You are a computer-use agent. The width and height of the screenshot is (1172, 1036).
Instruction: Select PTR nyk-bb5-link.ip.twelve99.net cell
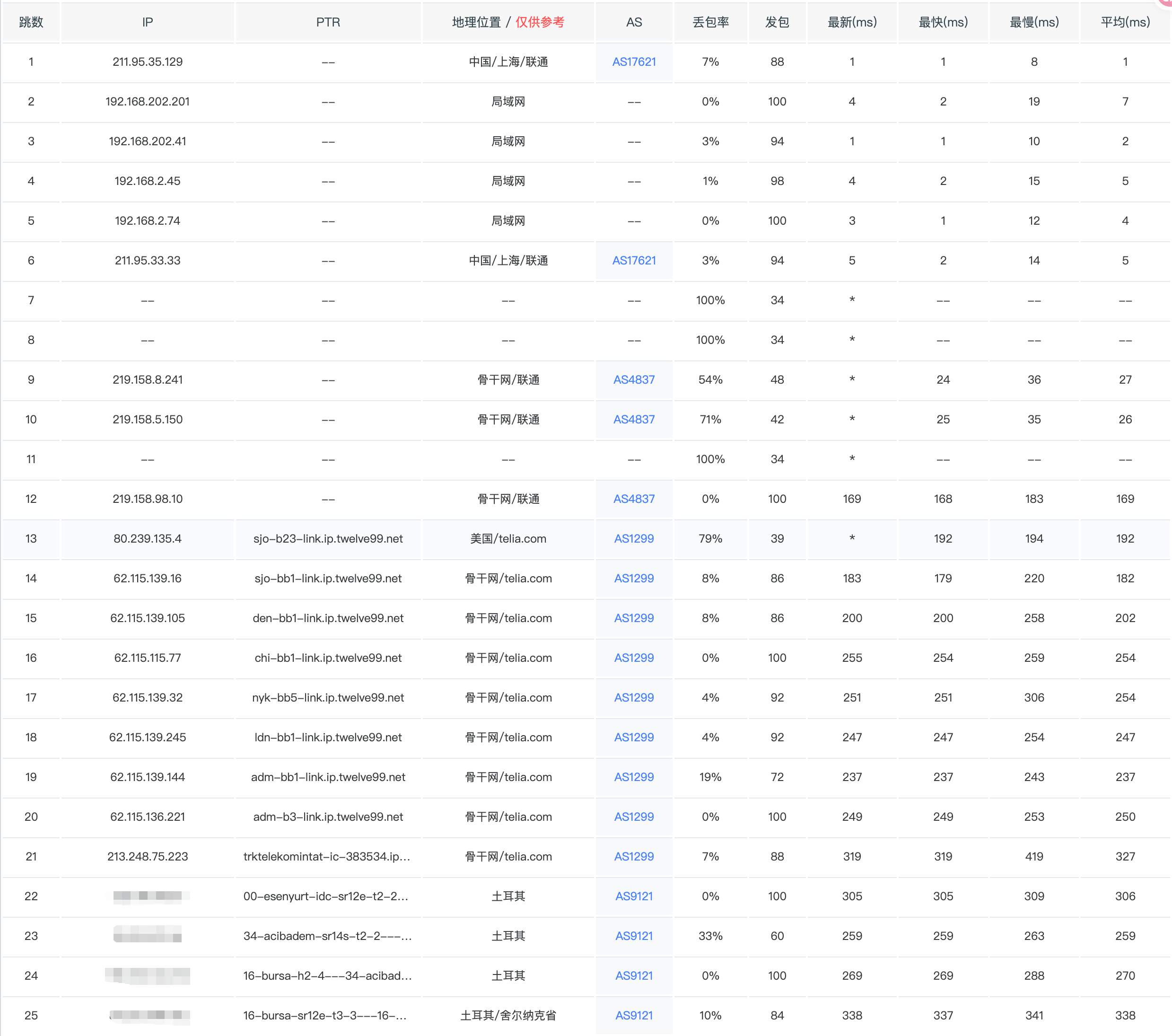pos(328,698)
